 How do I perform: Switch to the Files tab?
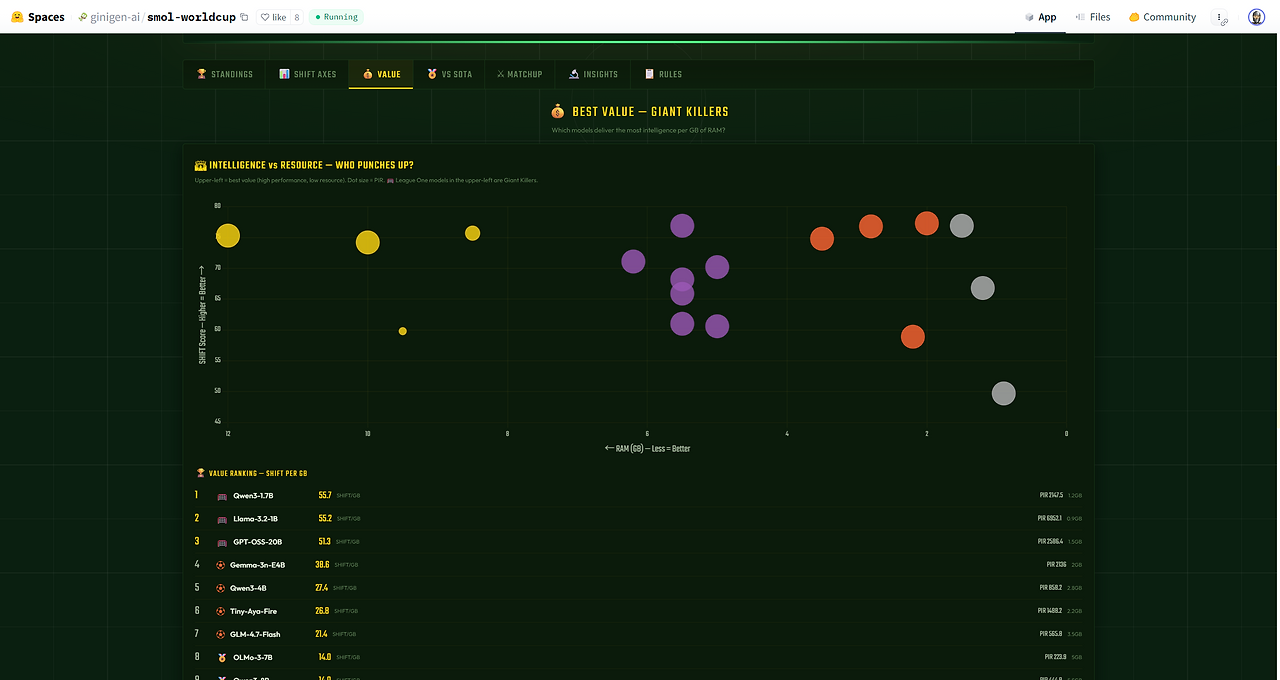[1092, 17]
